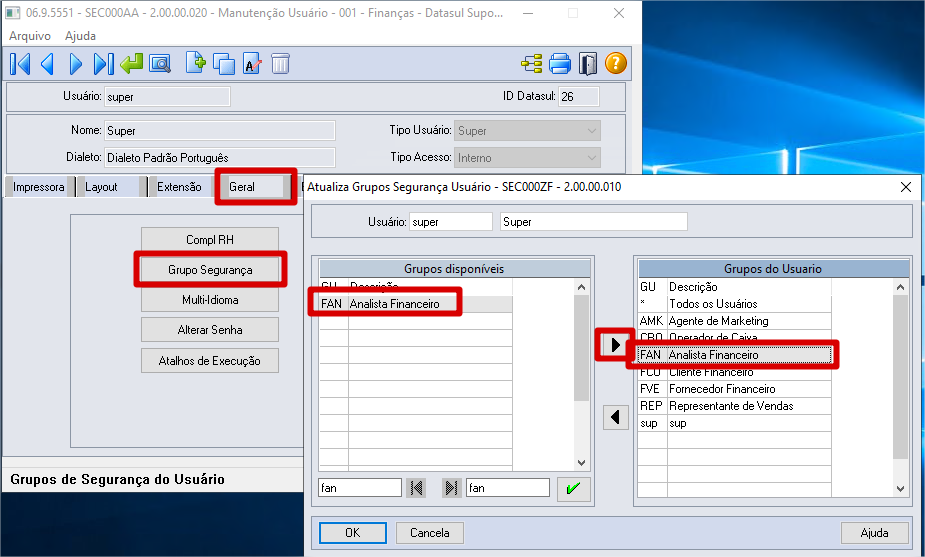Select Analista Financeiro in user groups
This screenshot has width=925, height=557.
tap(735, 355)
